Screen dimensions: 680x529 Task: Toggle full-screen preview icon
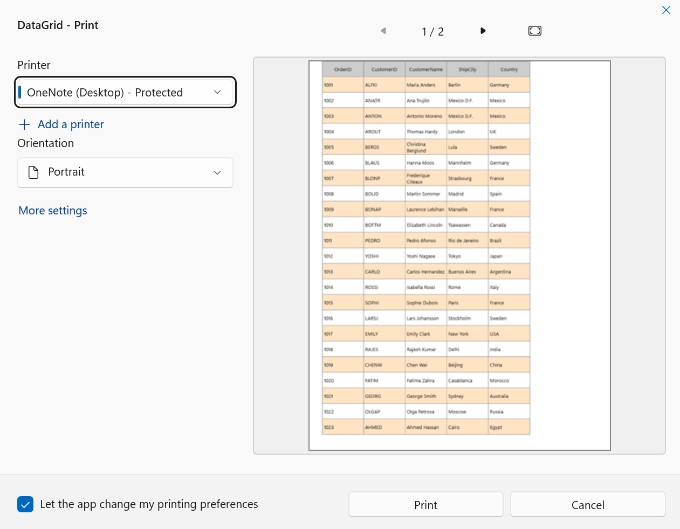pyautogui.click(x=535, y=31)
